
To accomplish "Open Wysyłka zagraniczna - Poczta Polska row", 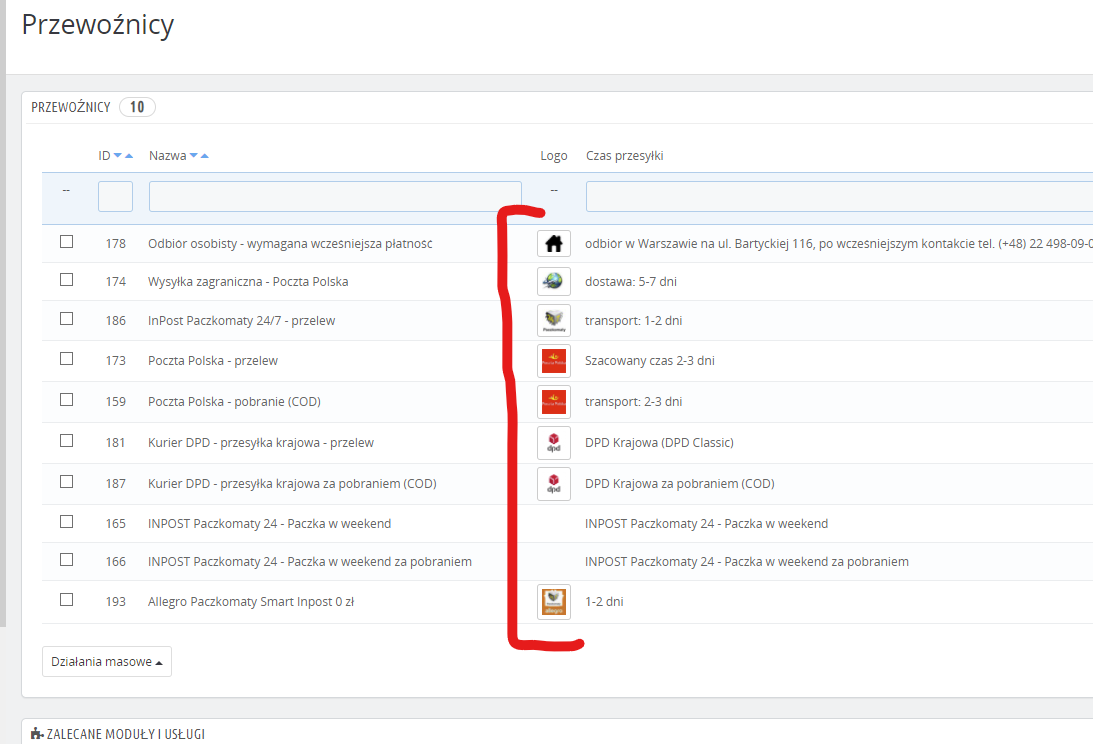I will tap(248, 282).
